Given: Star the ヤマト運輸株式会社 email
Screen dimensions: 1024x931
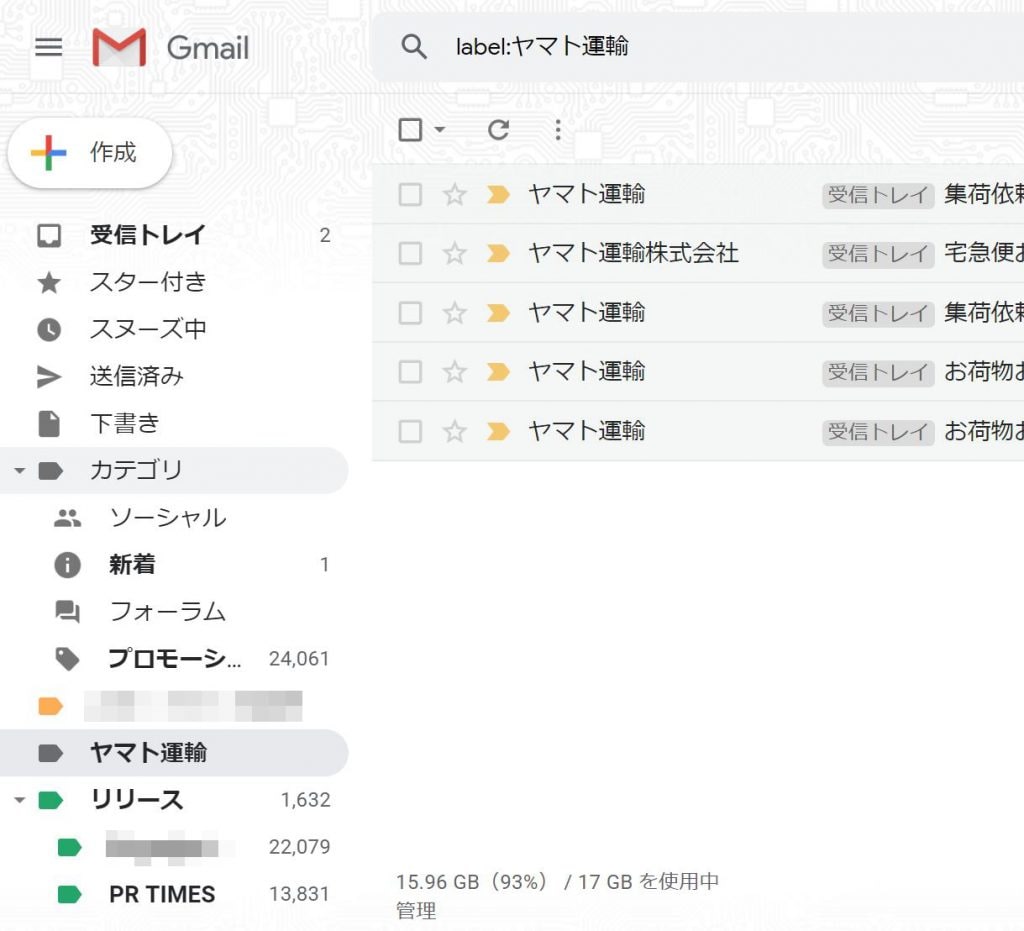Looking at the screenshot, I should pyautogui.click(x=455, y=253).
